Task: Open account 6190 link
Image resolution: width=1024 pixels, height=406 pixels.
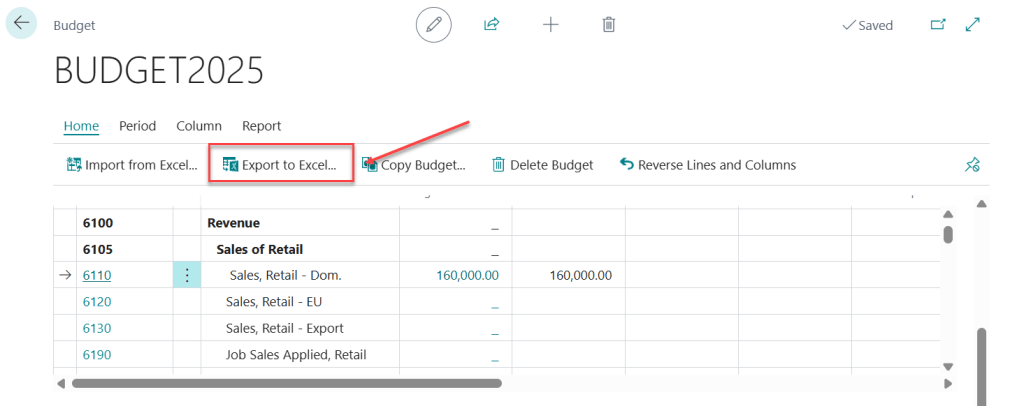Action: coord(97,355)
